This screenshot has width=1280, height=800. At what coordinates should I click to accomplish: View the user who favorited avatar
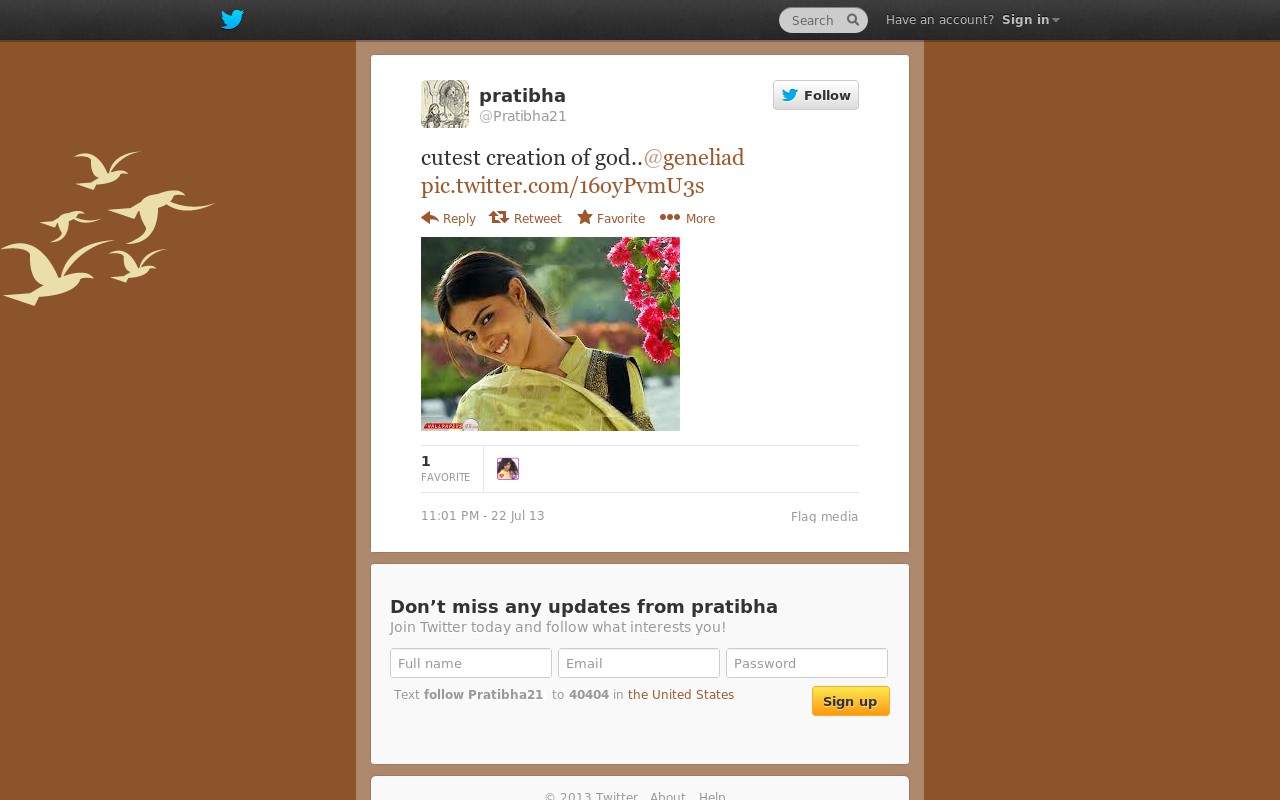coord(508,469)
